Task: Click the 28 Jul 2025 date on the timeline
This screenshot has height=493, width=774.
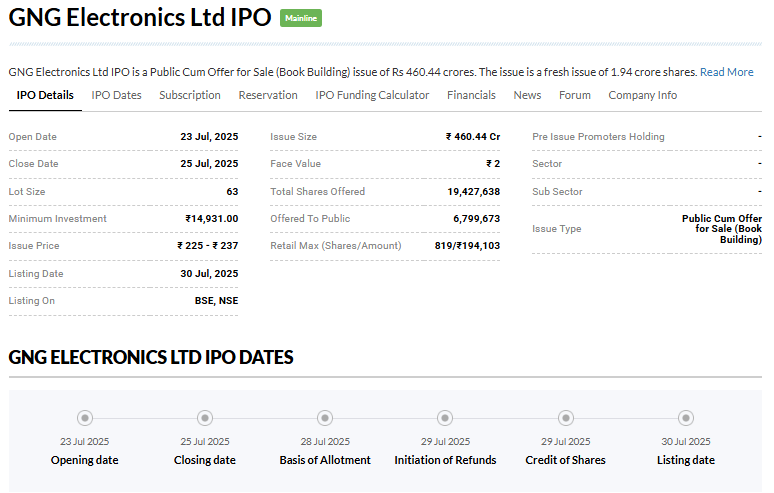Action: [x=325, y=442]
